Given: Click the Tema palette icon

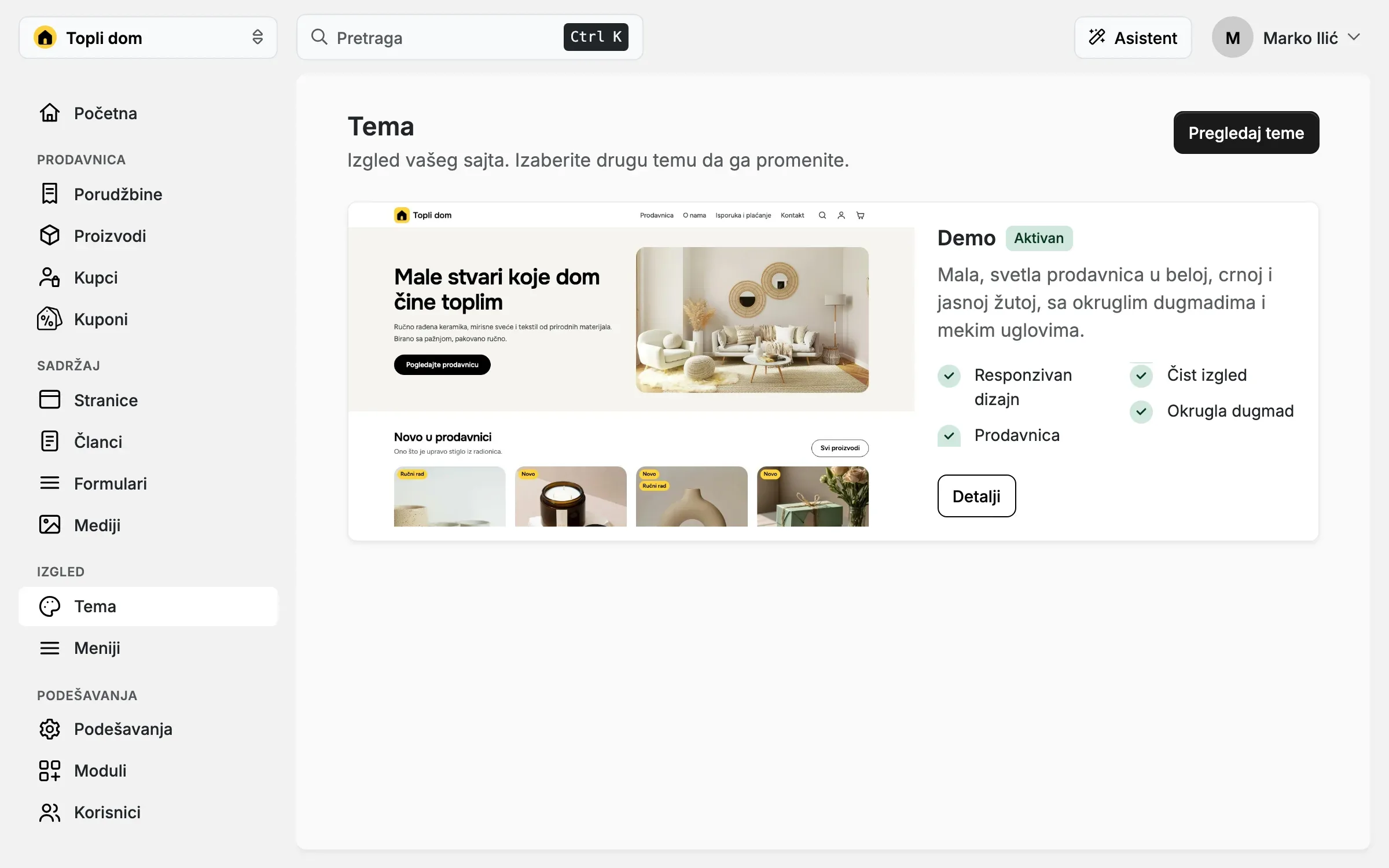Looking at the screenshot, I should (x=50, y=606).
